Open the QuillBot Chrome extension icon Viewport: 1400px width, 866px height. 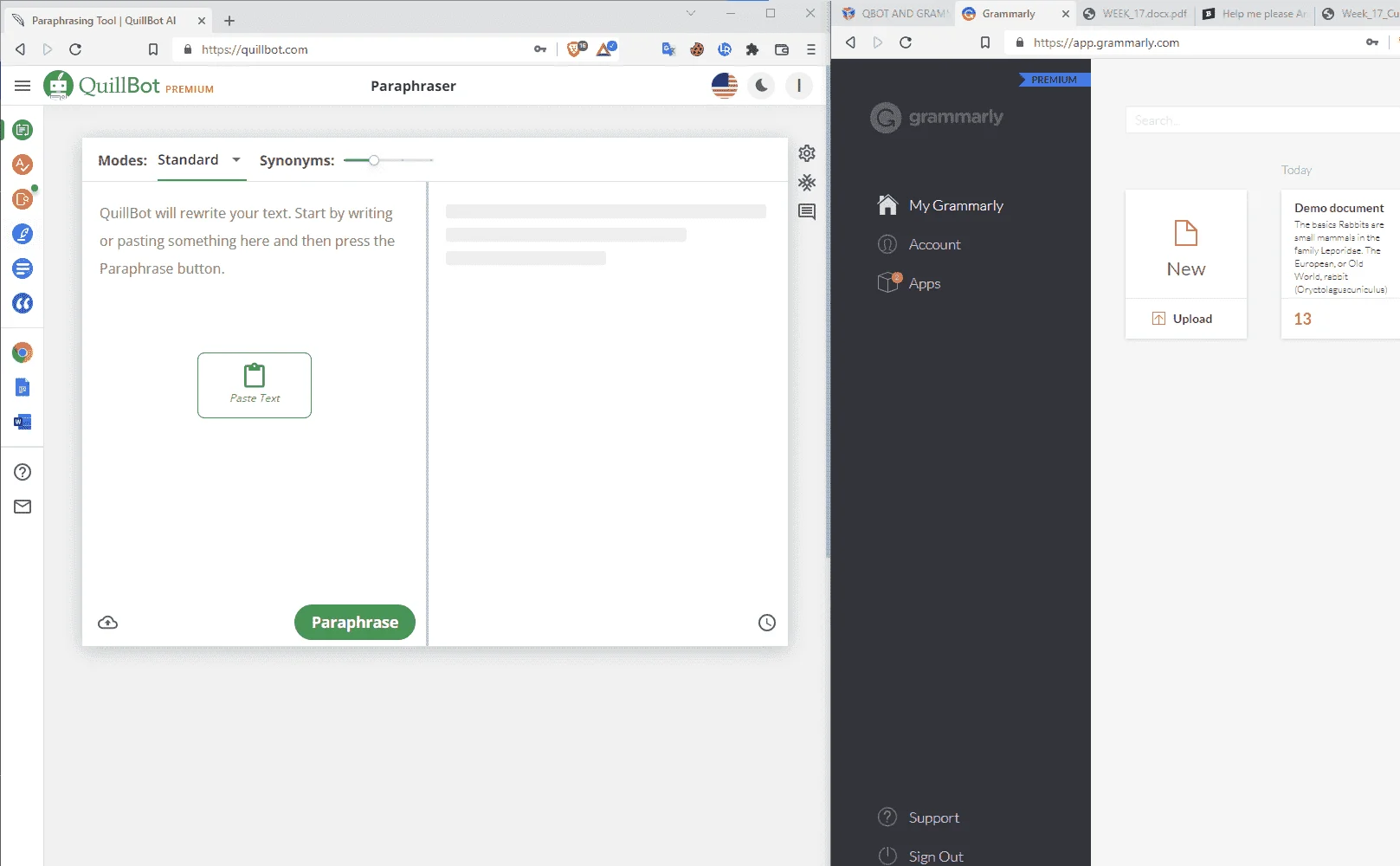tap(23, 352)
